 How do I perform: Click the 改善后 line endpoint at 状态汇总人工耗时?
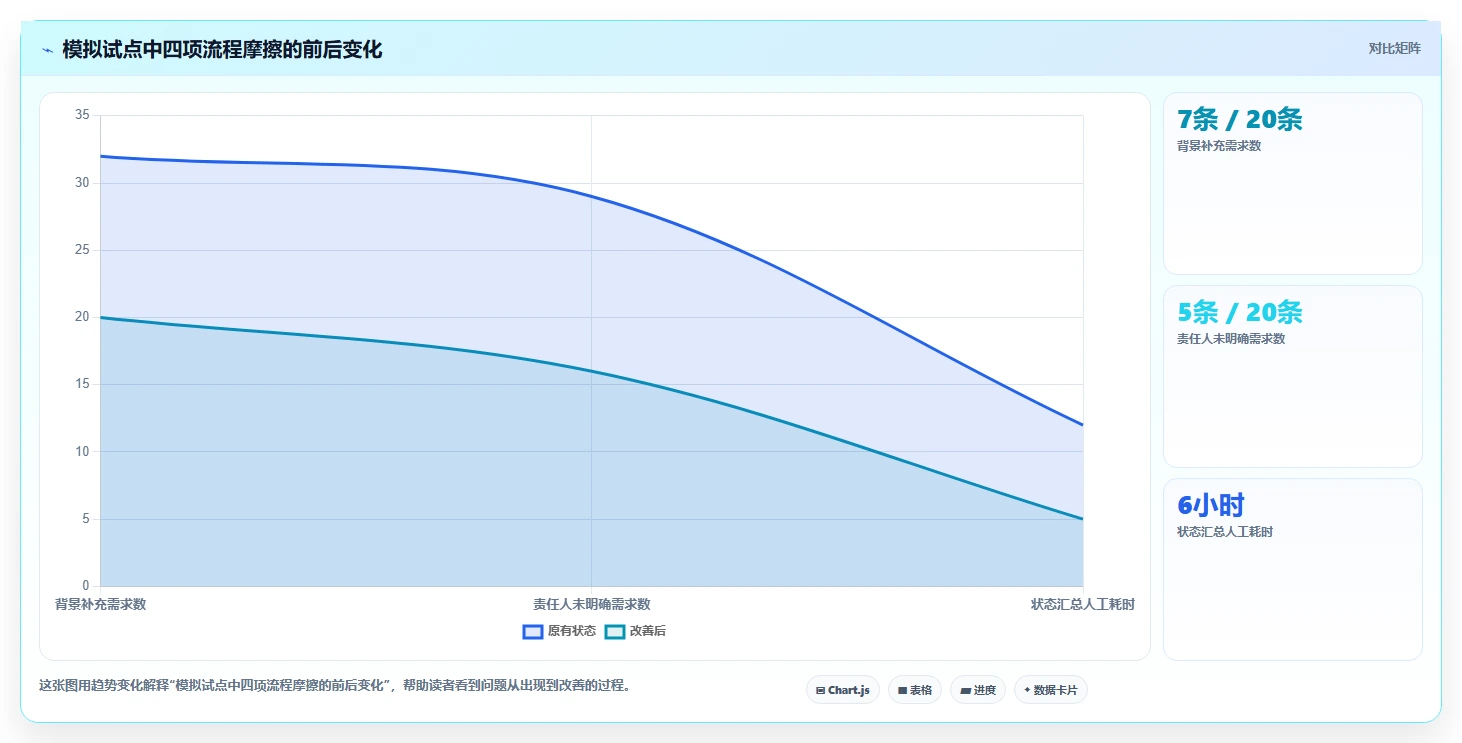(x=1083, y=519)
